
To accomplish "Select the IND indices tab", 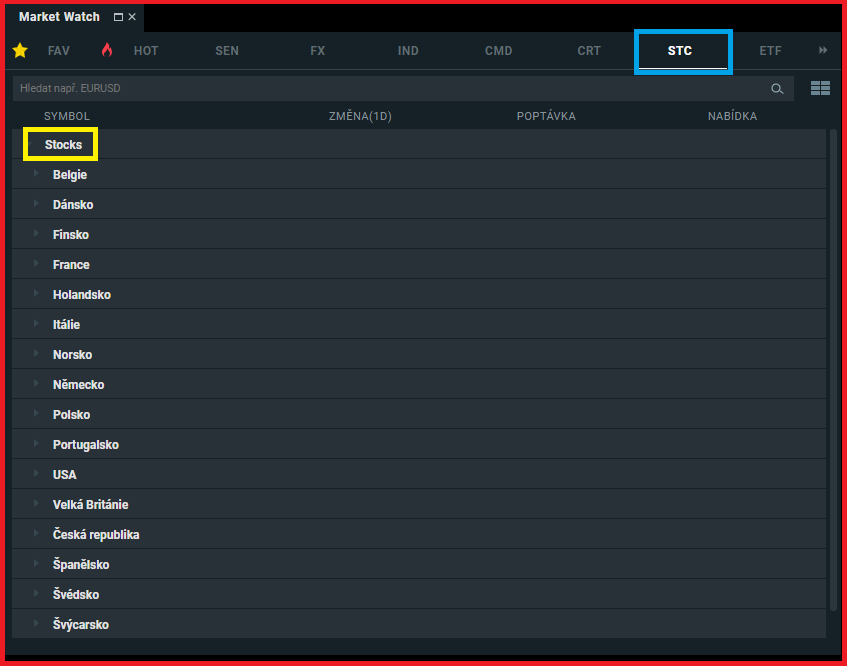I will pyautogui.click(x=408, y=51).
